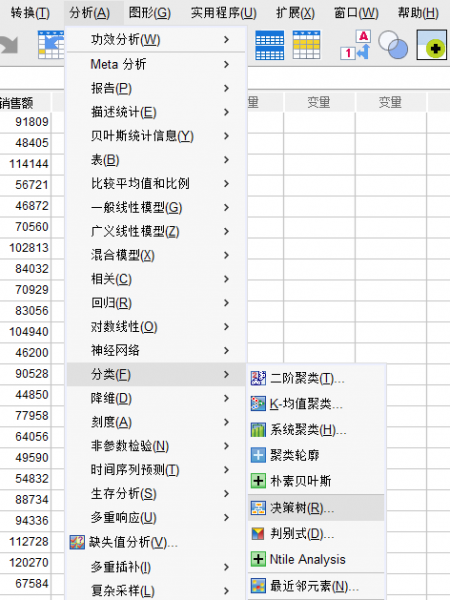Viewport: 450px width, 600px height.
Task: Click the overlapping circles toolbar icon
Action: [393, 45]
